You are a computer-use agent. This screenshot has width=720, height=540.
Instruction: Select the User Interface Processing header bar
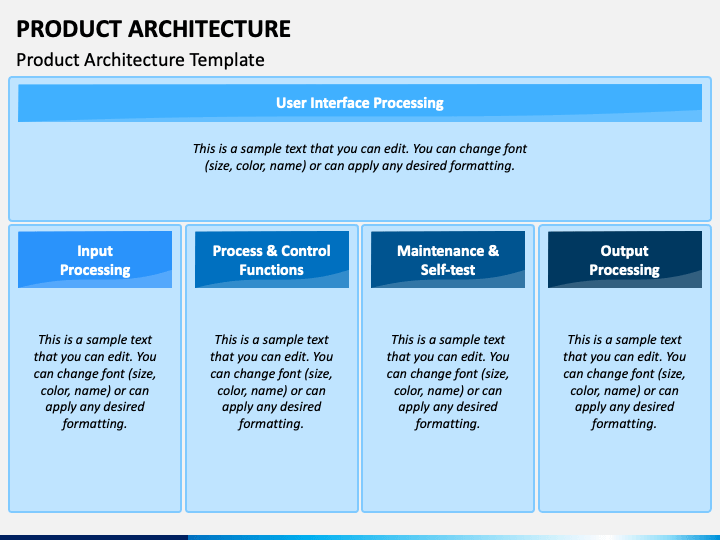(360, 103)
